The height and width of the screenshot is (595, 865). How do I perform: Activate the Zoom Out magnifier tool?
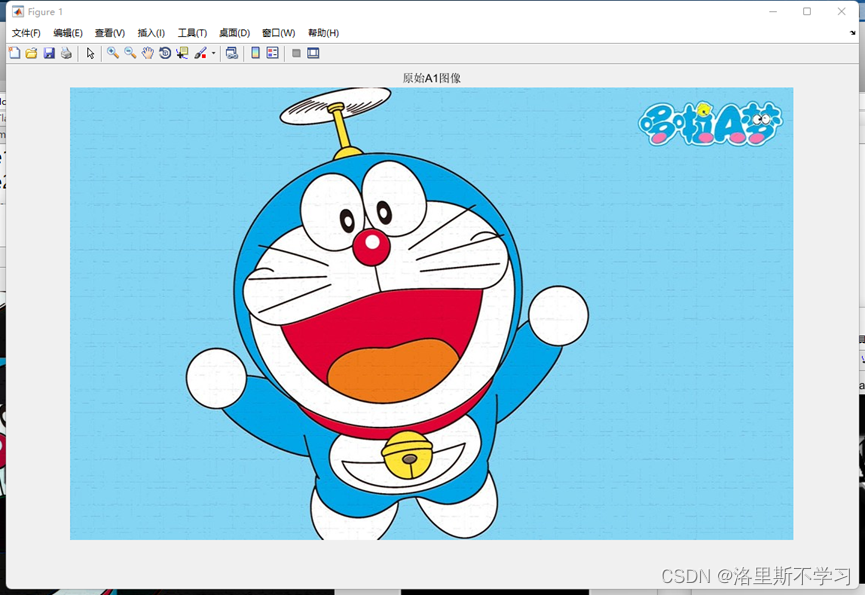coord(130,53)
